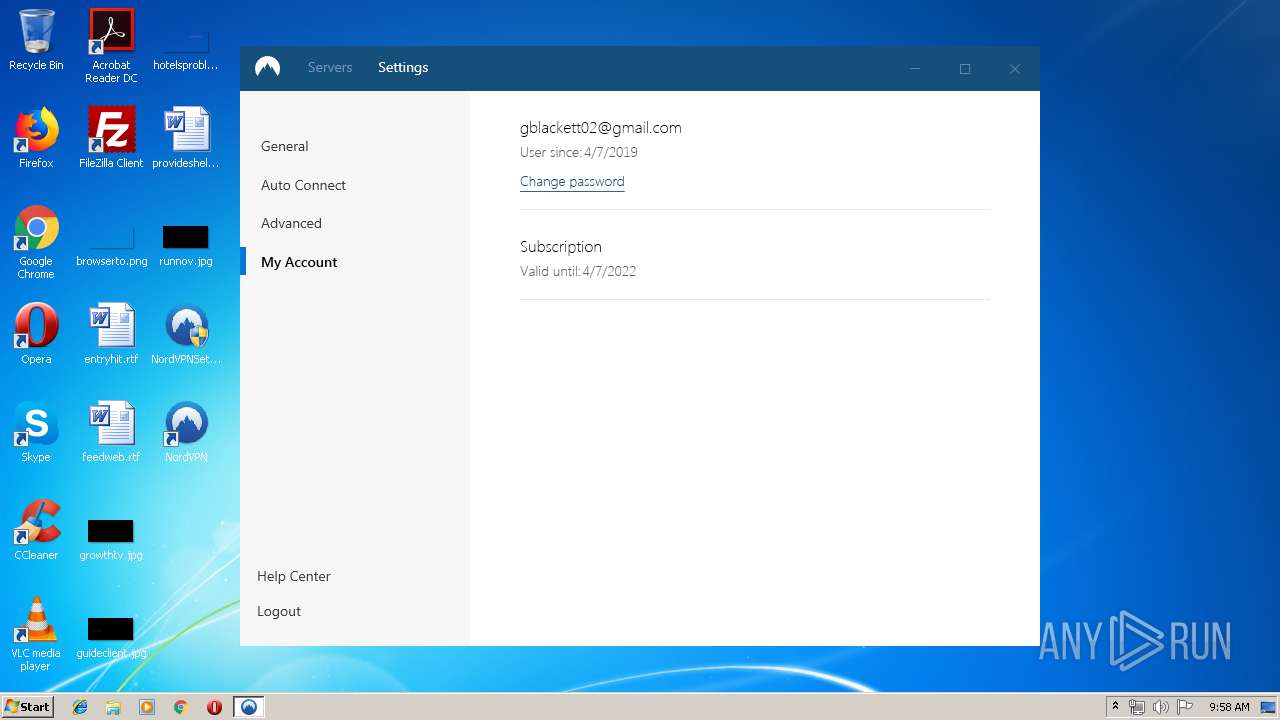Open Recycle Bin on desktop
The image size is (1280, 720).
pyautogui.click(x=36, y=41)
